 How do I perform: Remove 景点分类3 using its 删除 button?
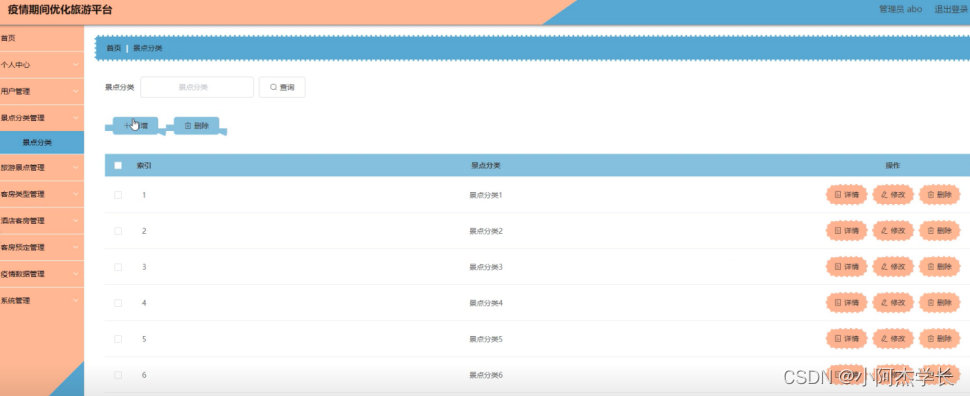click(x=939, y=267)
